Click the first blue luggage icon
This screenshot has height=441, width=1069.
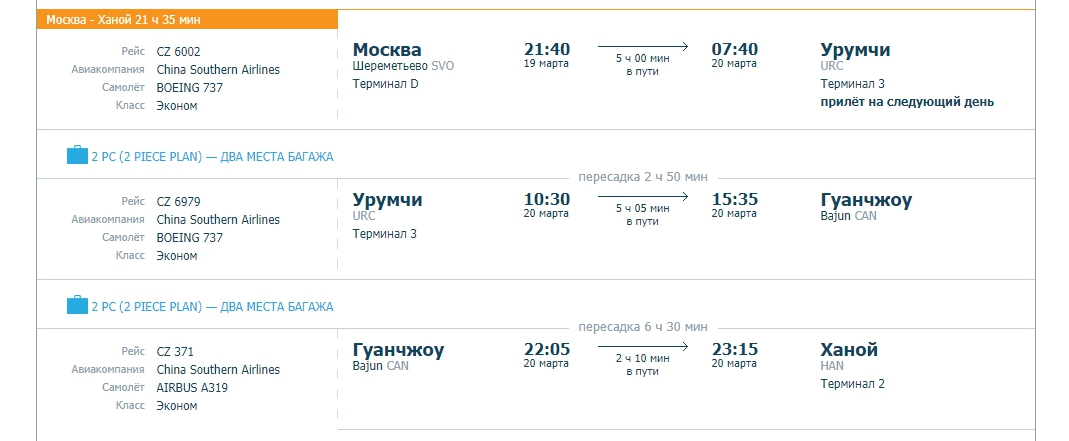tap(77, 155)
